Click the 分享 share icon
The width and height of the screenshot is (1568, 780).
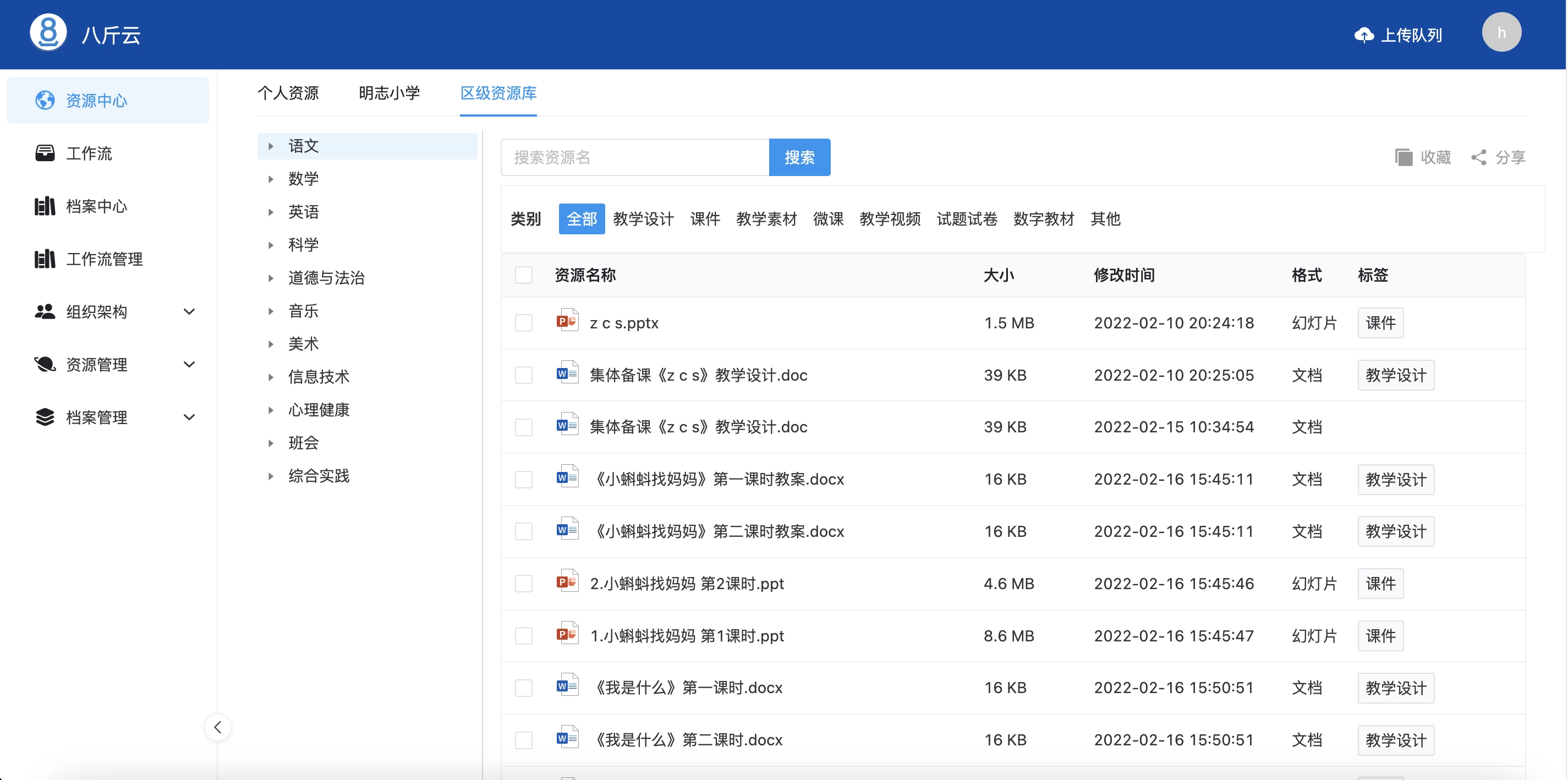click(1478, 157)
